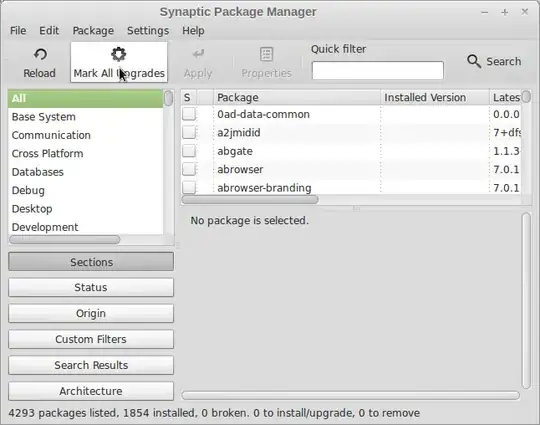This screenshot has height=425, width=540.
Task: Click the description pane vertical scrollbar
Action: pos(526,301)
